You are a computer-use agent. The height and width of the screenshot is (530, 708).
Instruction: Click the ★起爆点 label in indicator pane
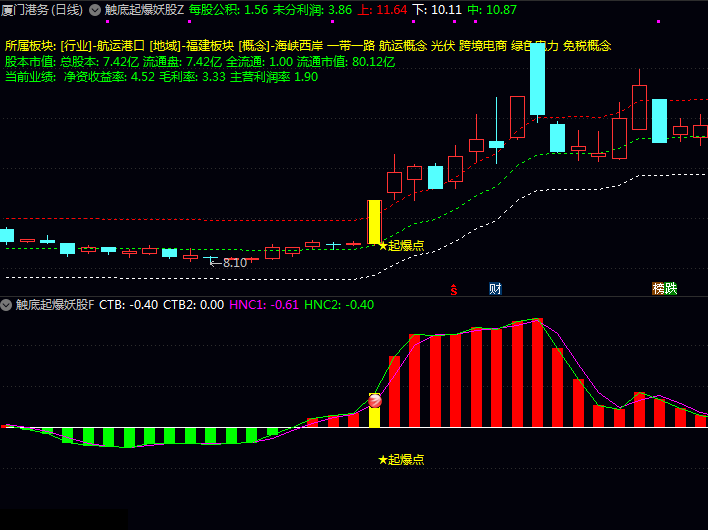click(x=401, y=460)
